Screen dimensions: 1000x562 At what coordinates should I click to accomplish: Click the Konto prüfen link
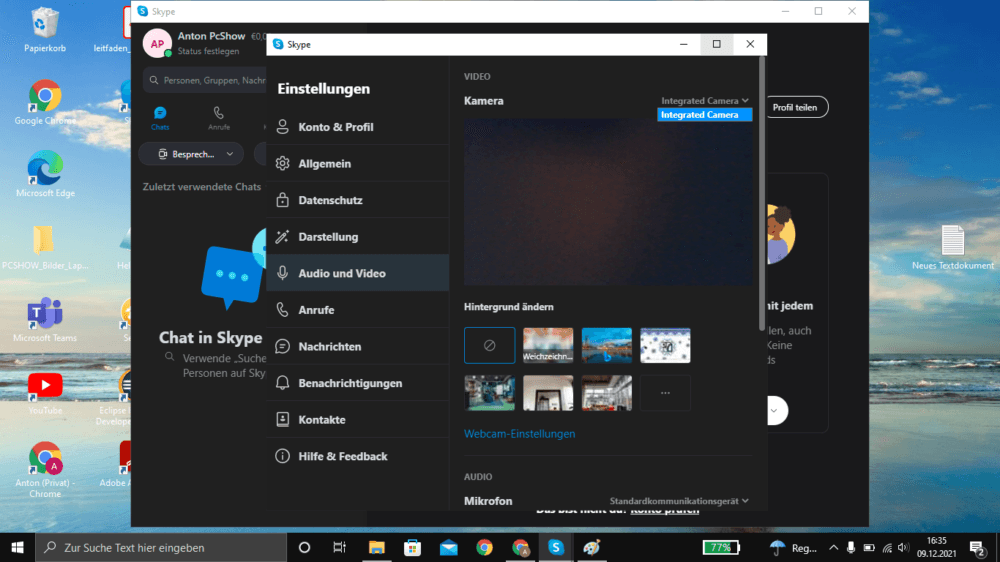pyautogui.click(x=665, y=510)
